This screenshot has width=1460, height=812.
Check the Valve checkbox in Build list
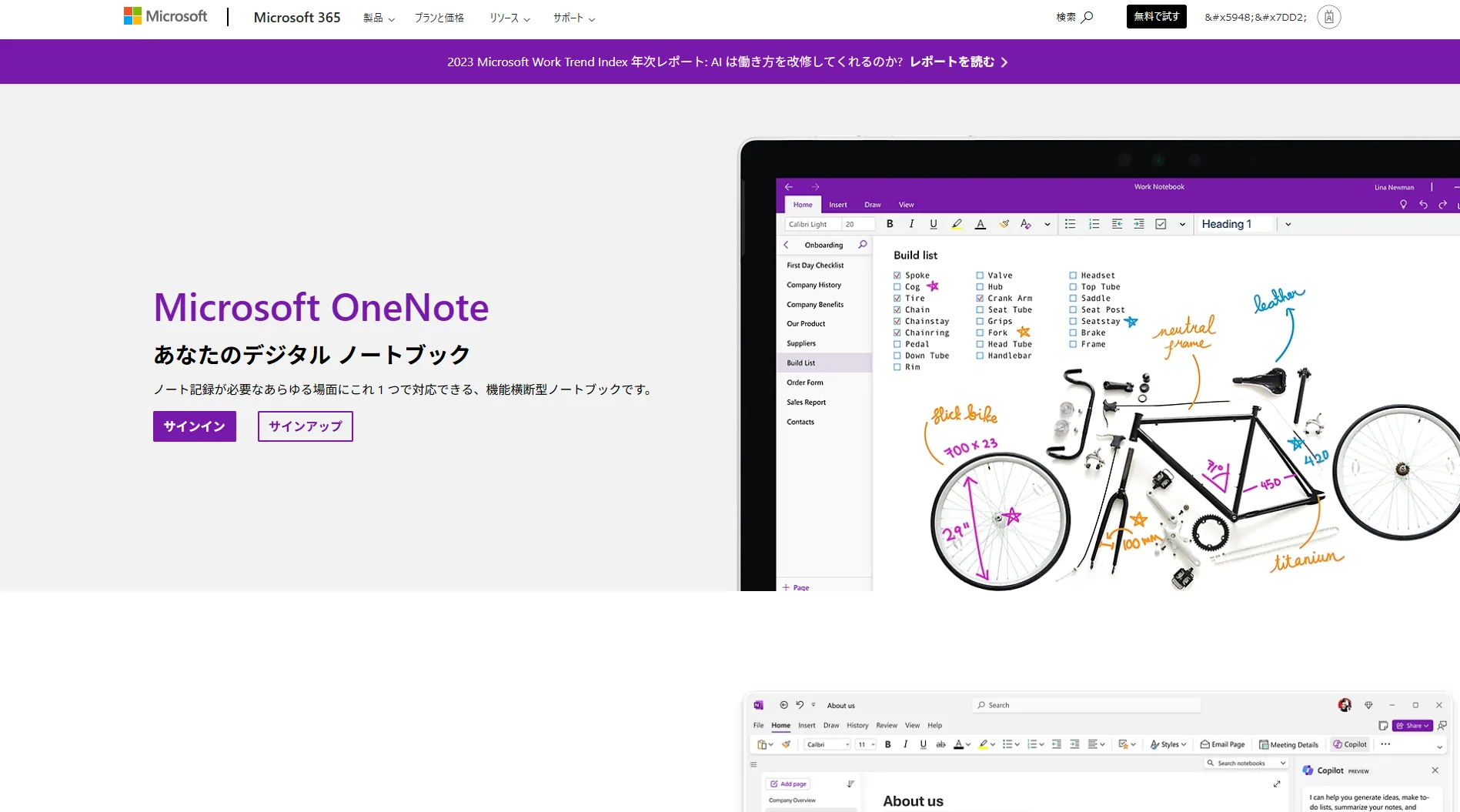tap(980, 275)
